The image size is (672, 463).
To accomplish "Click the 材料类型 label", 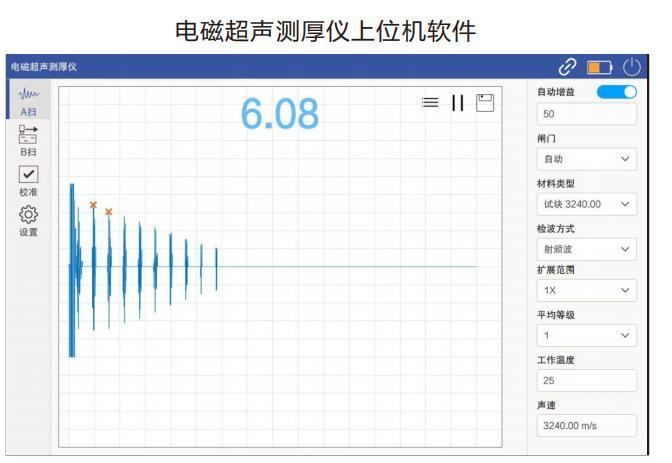I will (x=556, y=183).
